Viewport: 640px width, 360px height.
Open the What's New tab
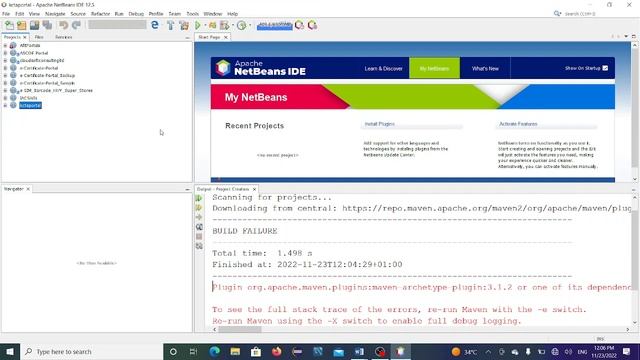485,68
